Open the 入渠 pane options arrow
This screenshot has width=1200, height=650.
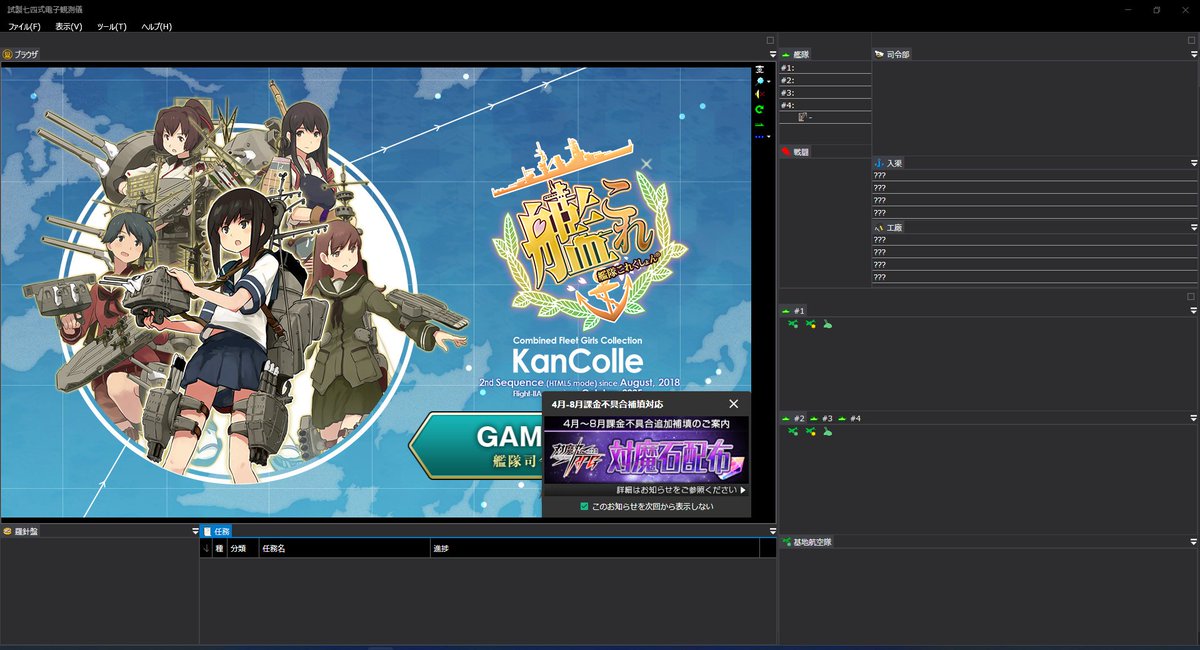click(1193, 162)
